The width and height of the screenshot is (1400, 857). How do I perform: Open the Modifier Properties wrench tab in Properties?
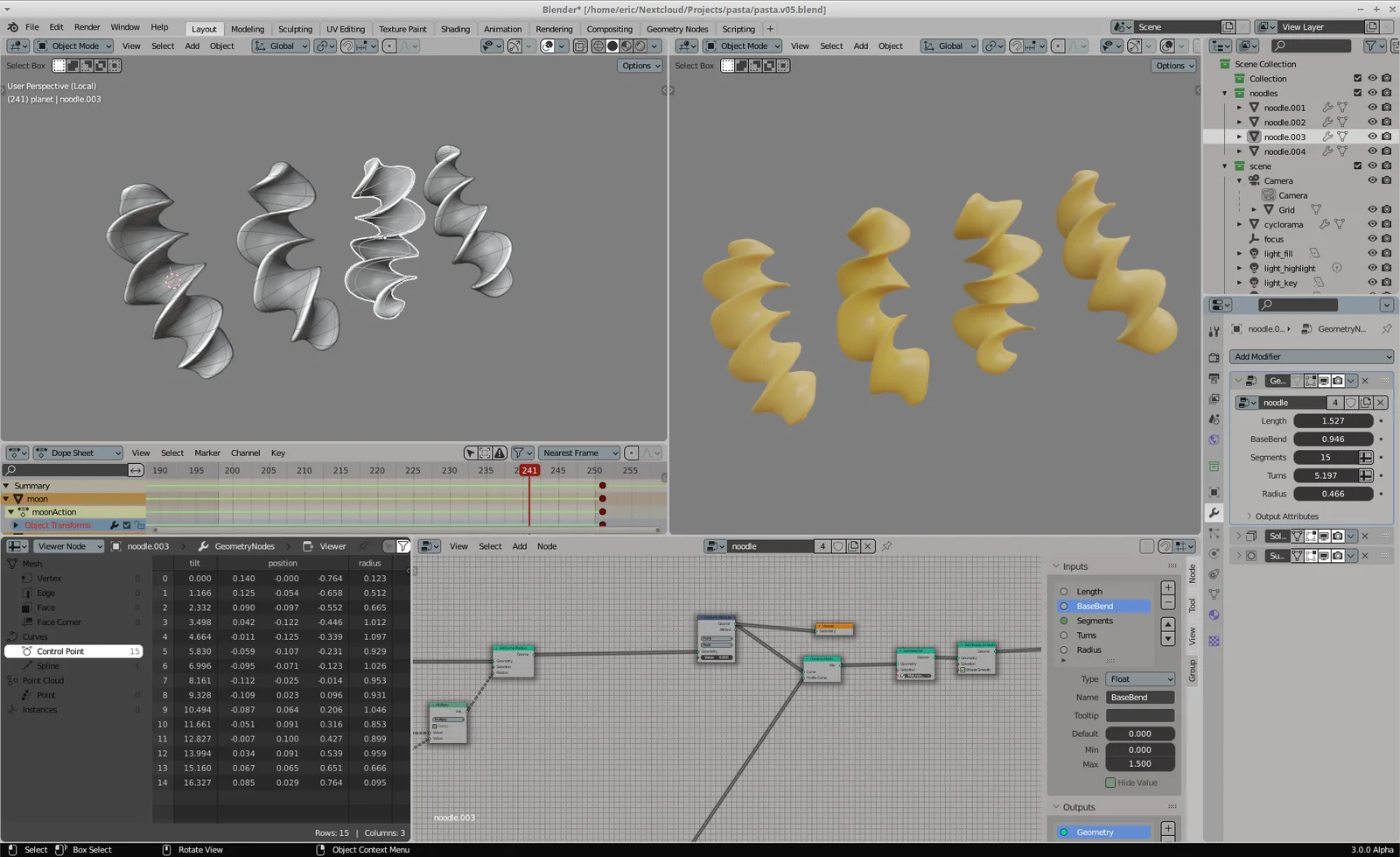pos(1214,513)
